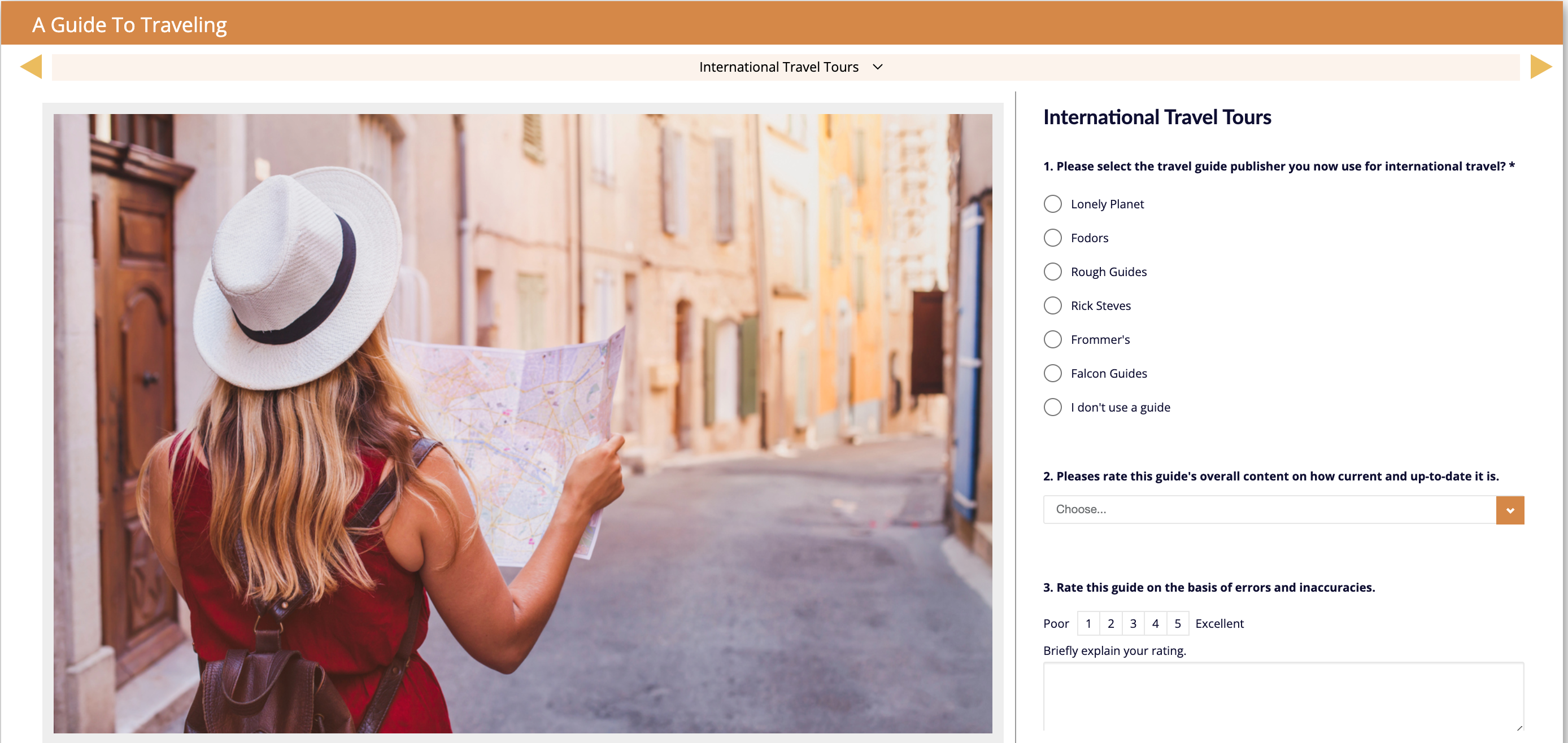Click question 1 travel guide publisher text
The height and width of the screenshot is (743, 1568).
pyautogui.click(x=1279, y=166)
